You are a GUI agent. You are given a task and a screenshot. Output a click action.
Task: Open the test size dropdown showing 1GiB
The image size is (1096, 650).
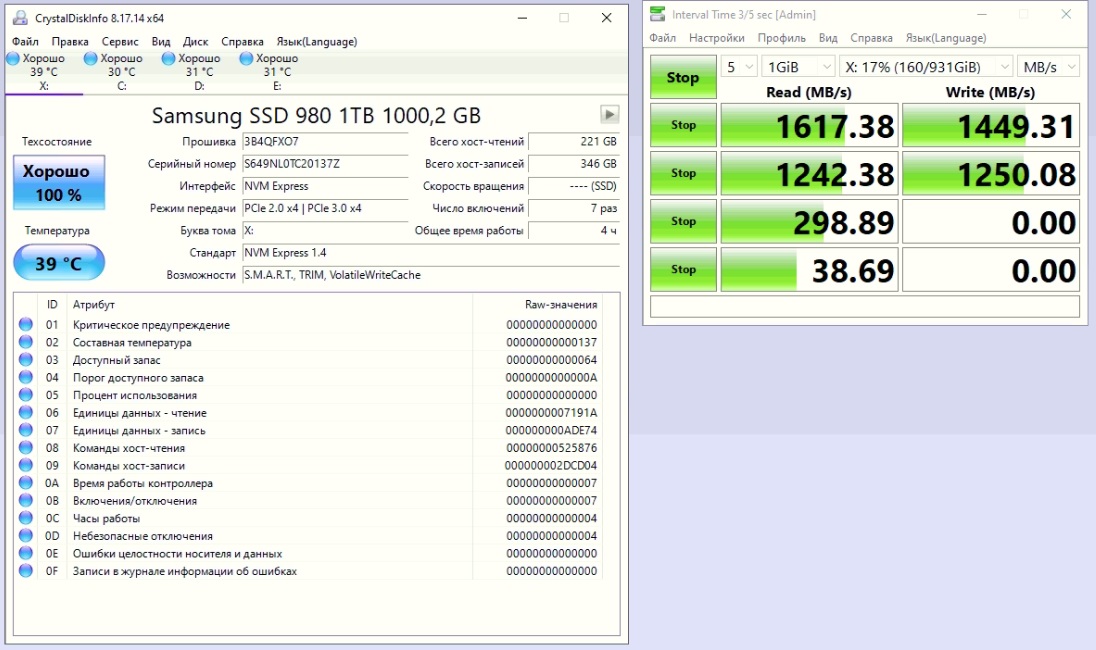point(798,67)
